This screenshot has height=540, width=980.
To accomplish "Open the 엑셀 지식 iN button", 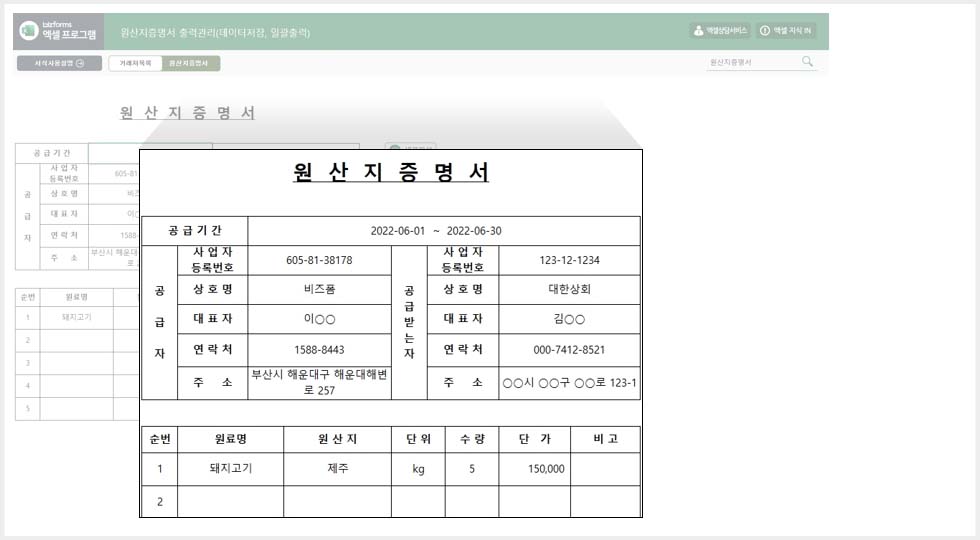I will [x=786, y=31].
